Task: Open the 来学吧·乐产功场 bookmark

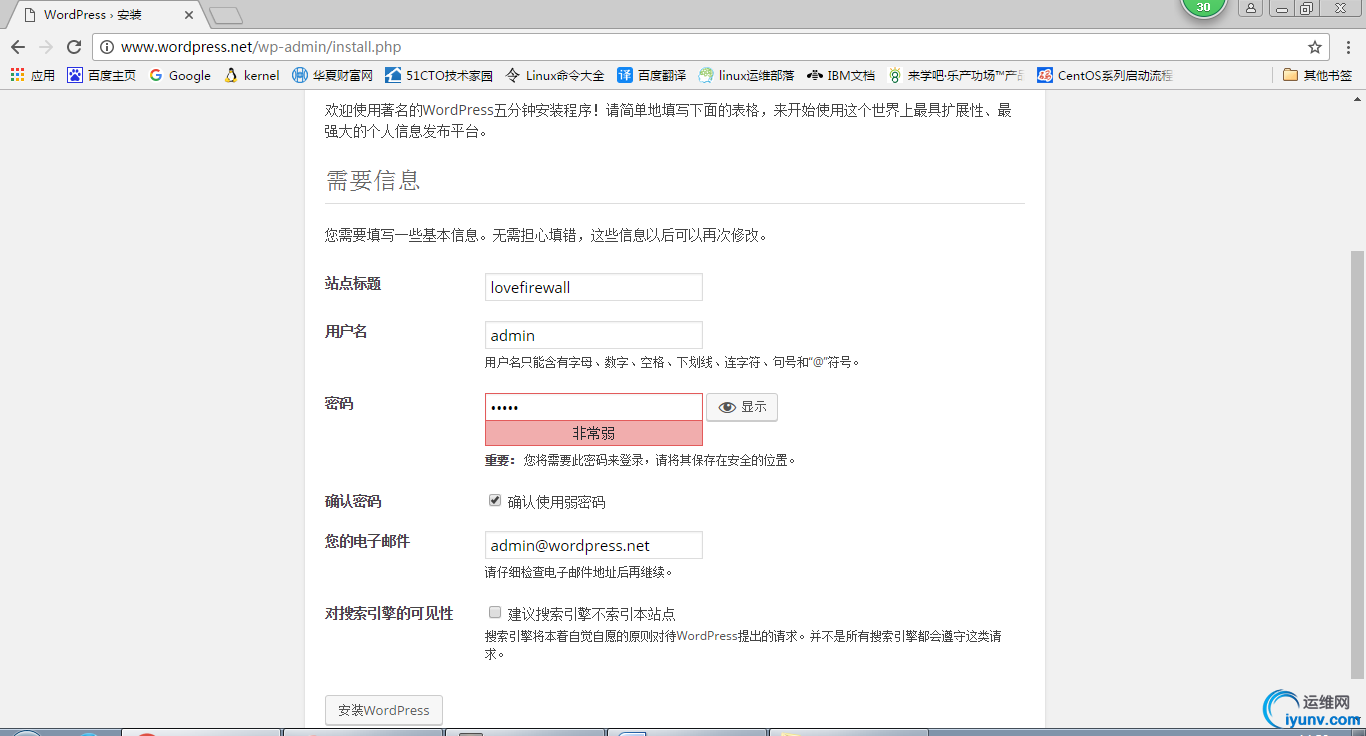Action: tap(956, 75)
